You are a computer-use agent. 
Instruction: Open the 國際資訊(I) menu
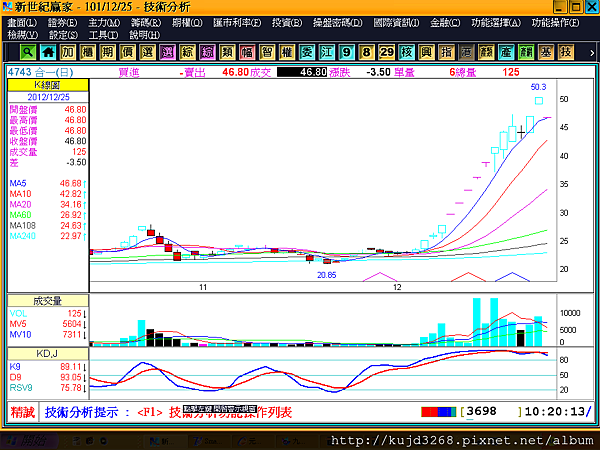pos(396,23)
